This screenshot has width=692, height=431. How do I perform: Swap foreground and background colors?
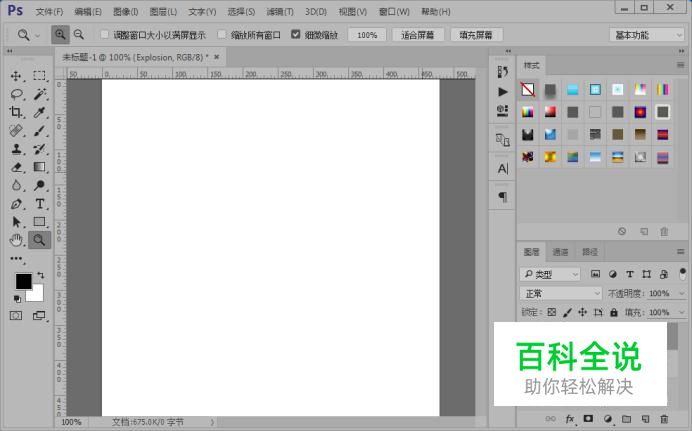click(41, 275)
